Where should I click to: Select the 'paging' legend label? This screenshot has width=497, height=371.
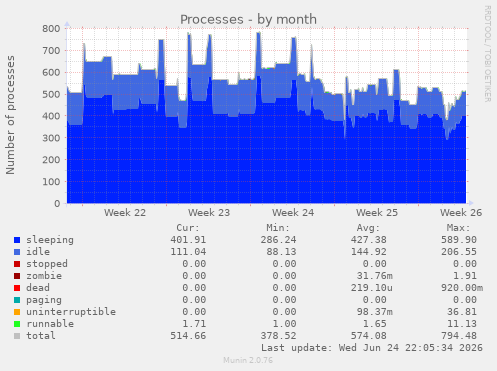[44, 300]
